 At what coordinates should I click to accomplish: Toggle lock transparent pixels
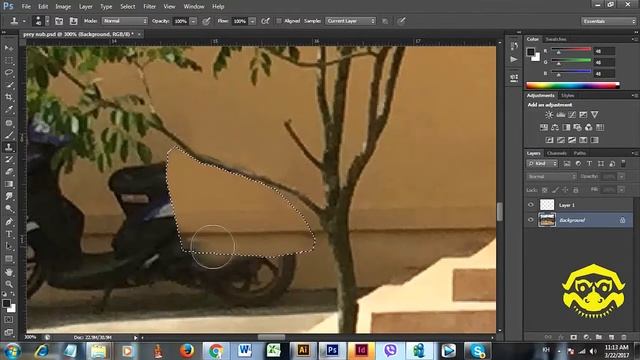(x=544, y=190)
